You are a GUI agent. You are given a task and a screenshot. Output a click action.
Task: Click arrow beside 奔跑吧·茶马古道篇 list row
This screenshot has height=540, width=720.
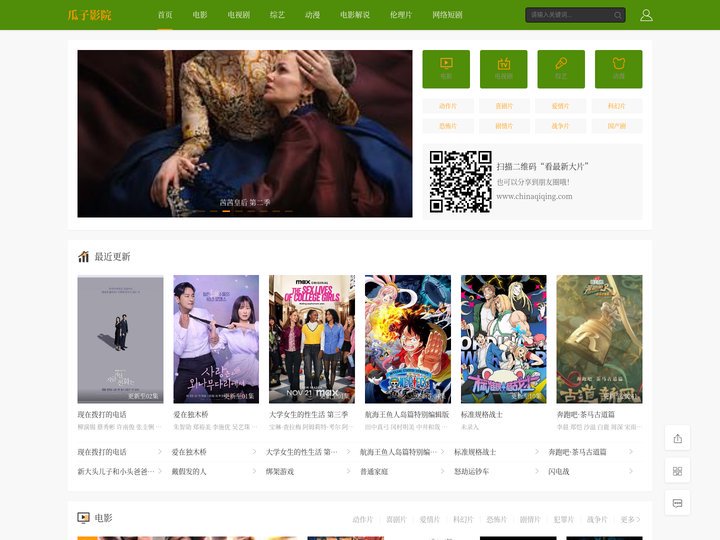(631, 452)
